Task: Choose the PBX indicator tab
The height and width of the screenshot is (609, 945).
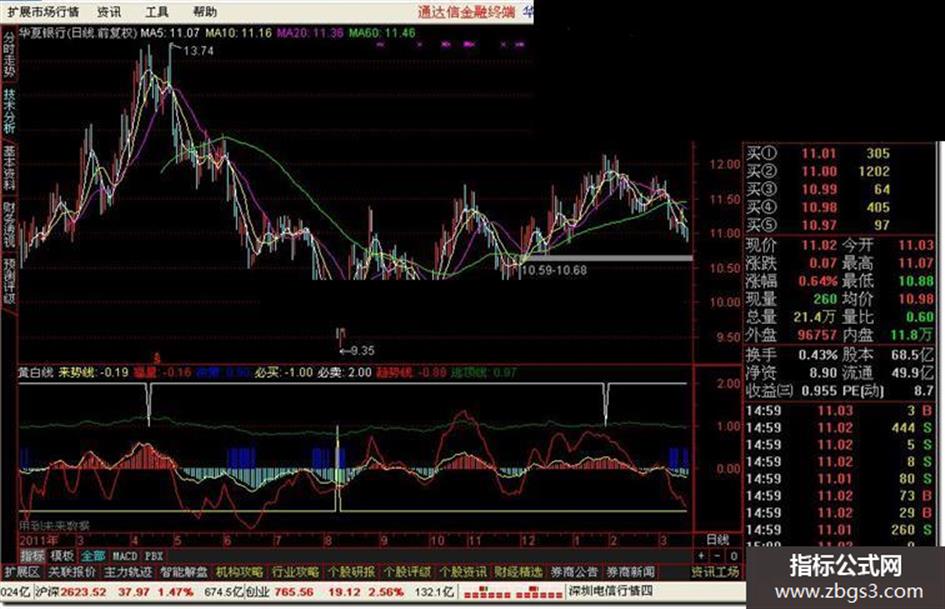Action: [x=154, y=555]
